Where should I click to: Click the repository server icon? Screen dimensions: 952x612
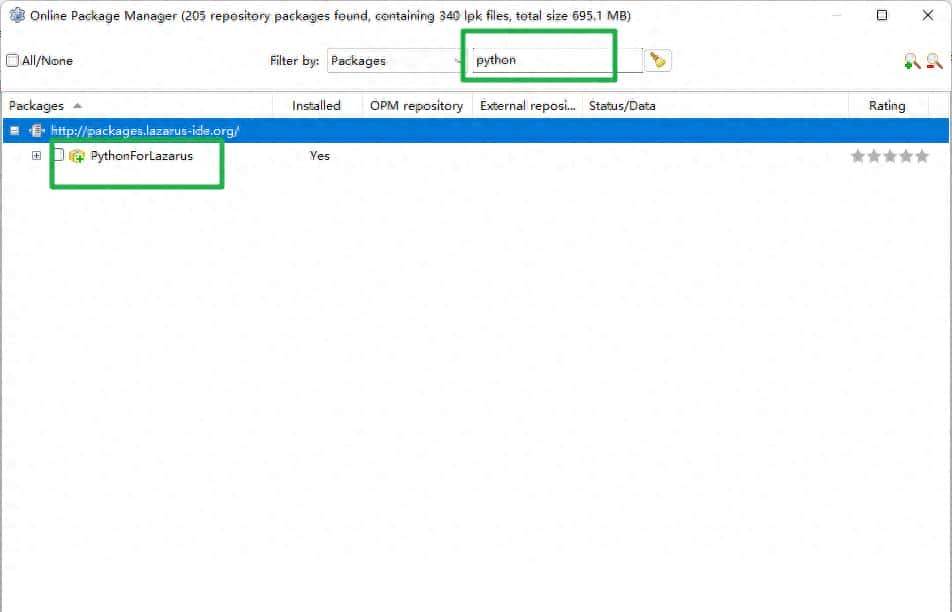(x=37, y=131)
